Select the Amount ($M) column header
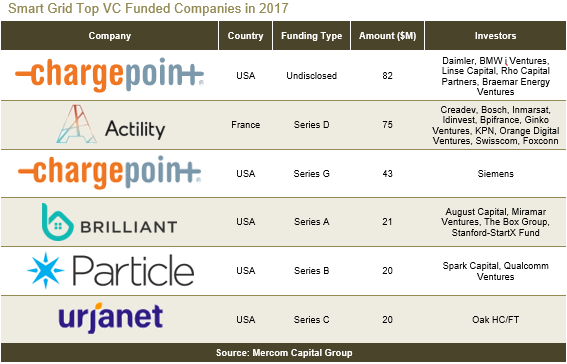The width and height of the screenshot is (567, 364). (x=387, y=36)
